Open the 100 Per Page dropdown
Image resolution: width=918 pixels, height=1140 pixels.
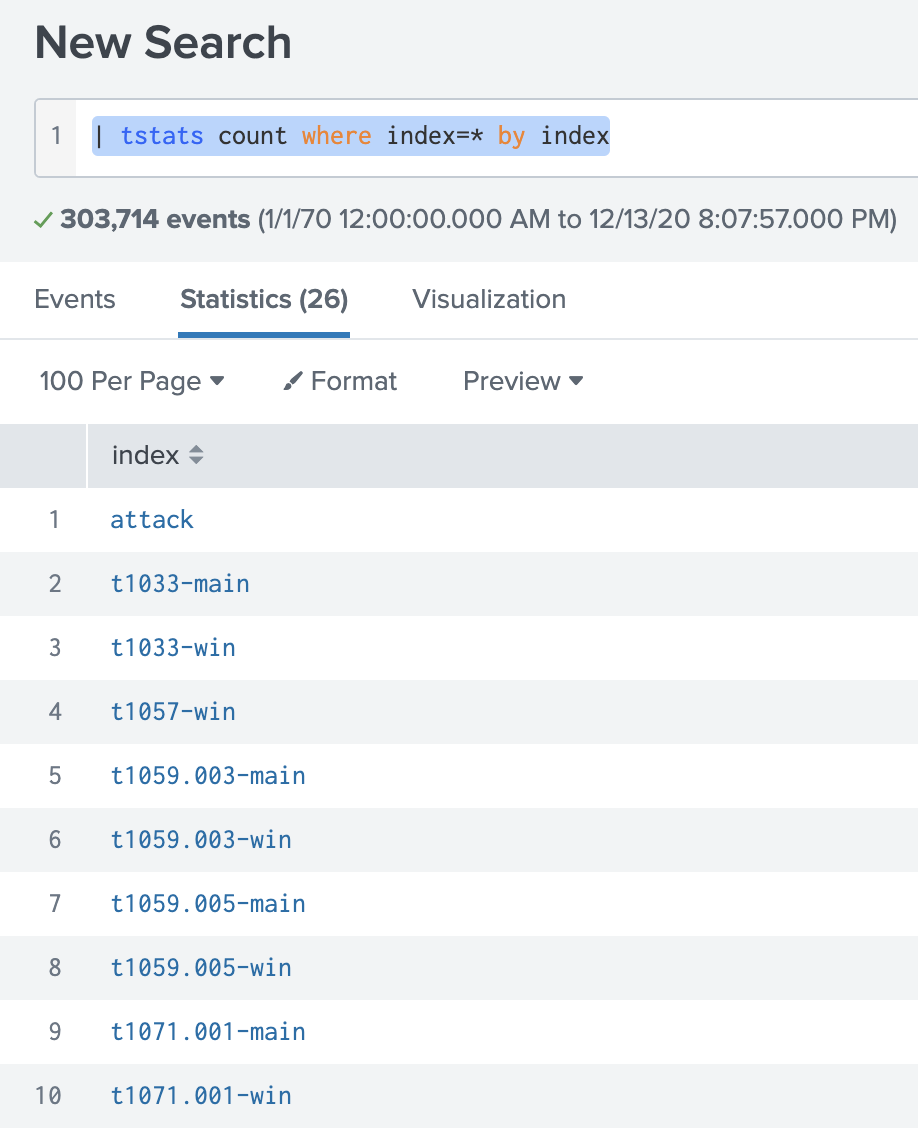click(132, 381)
